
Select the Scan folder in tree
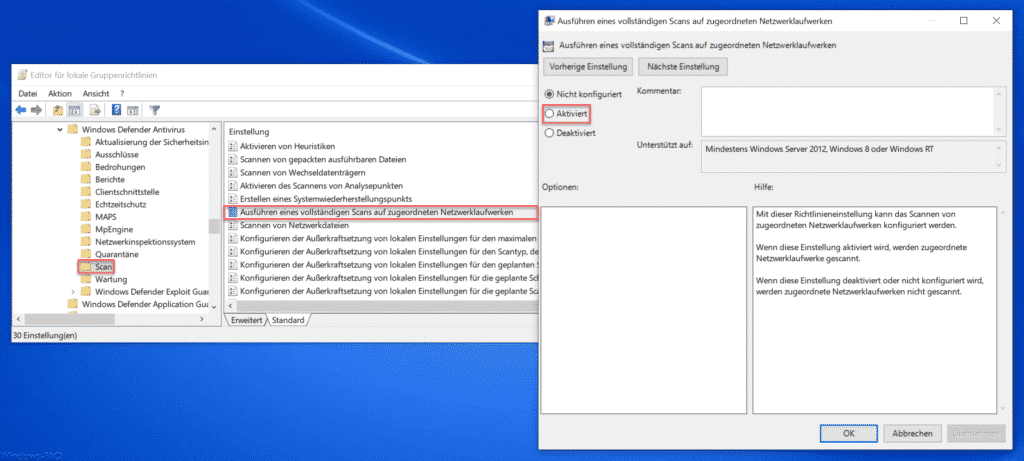(x=103, y=267)
